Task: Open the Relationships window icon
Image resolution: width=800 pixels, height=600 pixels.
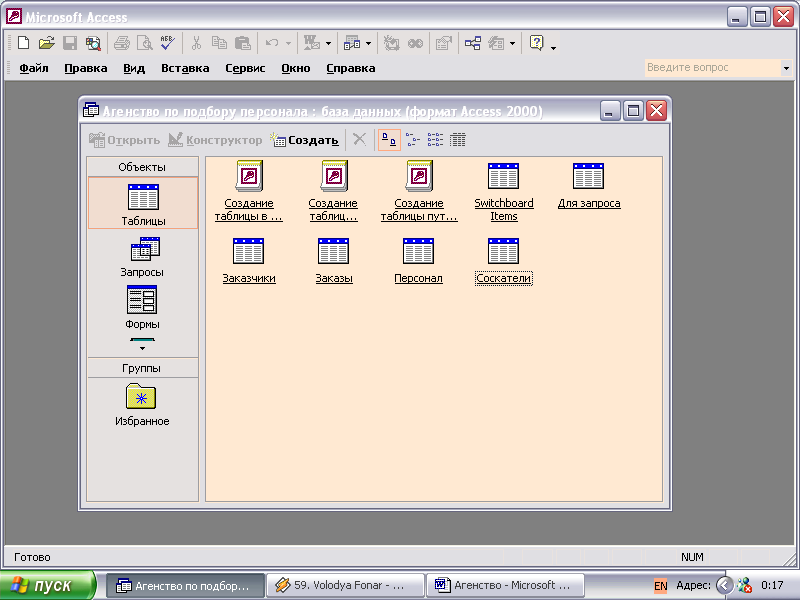Action: coord(472,43)
